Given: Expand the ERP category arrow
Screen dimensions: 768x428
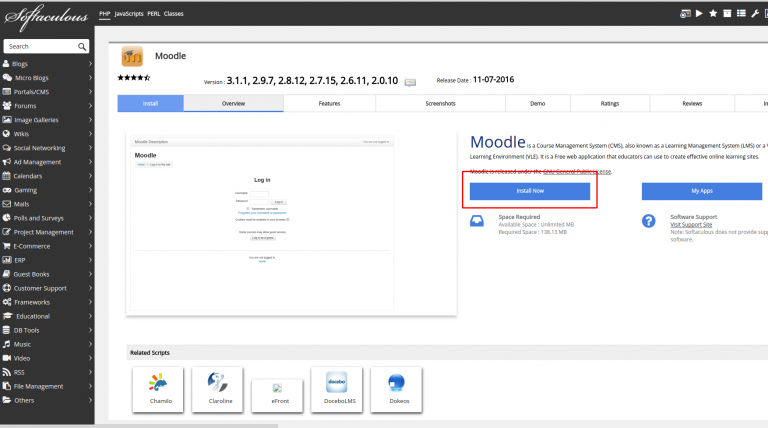Looking at the screenshot, I should pos(90,260).
